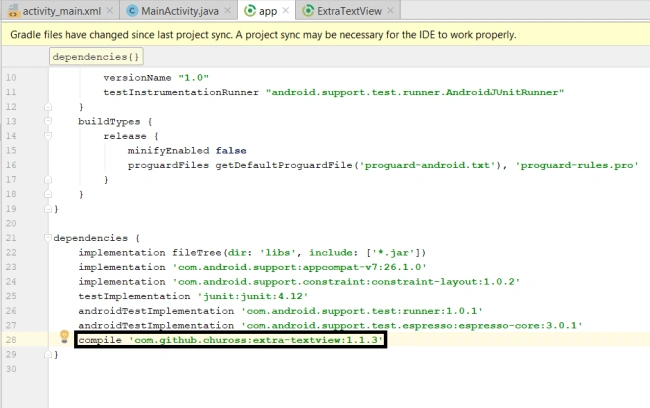Click the yellow lightbulb quick-fix icon
650x408 pixels.
pos(64,336)
